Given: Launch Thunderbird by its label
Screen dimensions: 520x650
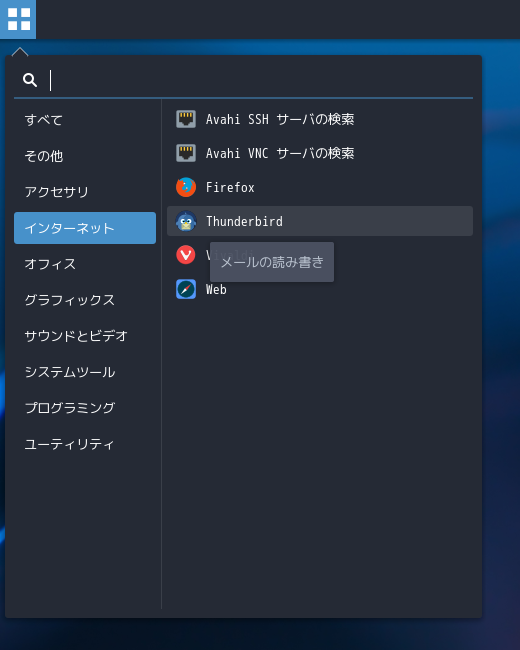Looking at the screenshot, I should click(244, 221).
